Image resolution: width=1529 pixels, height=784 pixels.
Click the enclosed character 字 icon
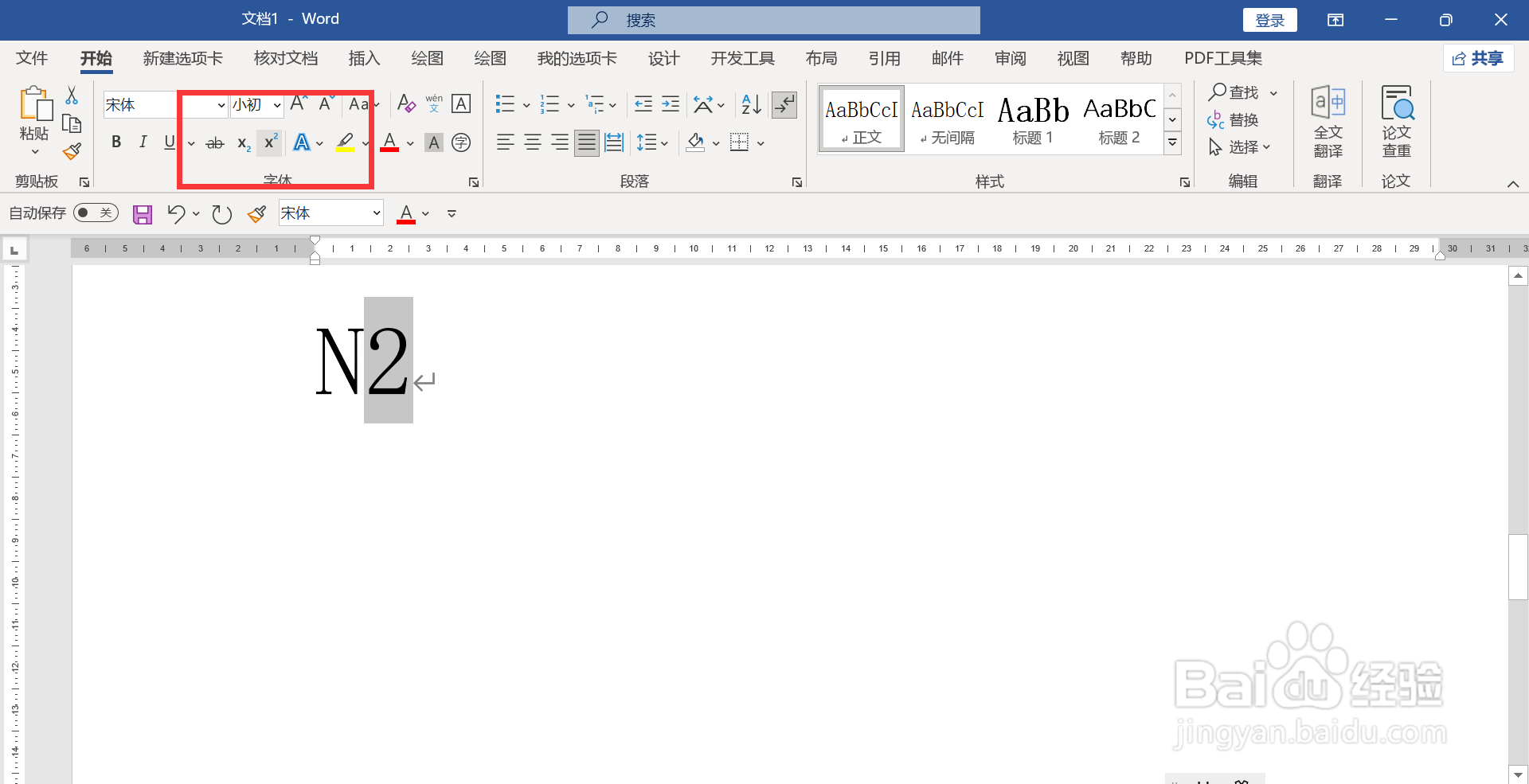tap(461, 142)
